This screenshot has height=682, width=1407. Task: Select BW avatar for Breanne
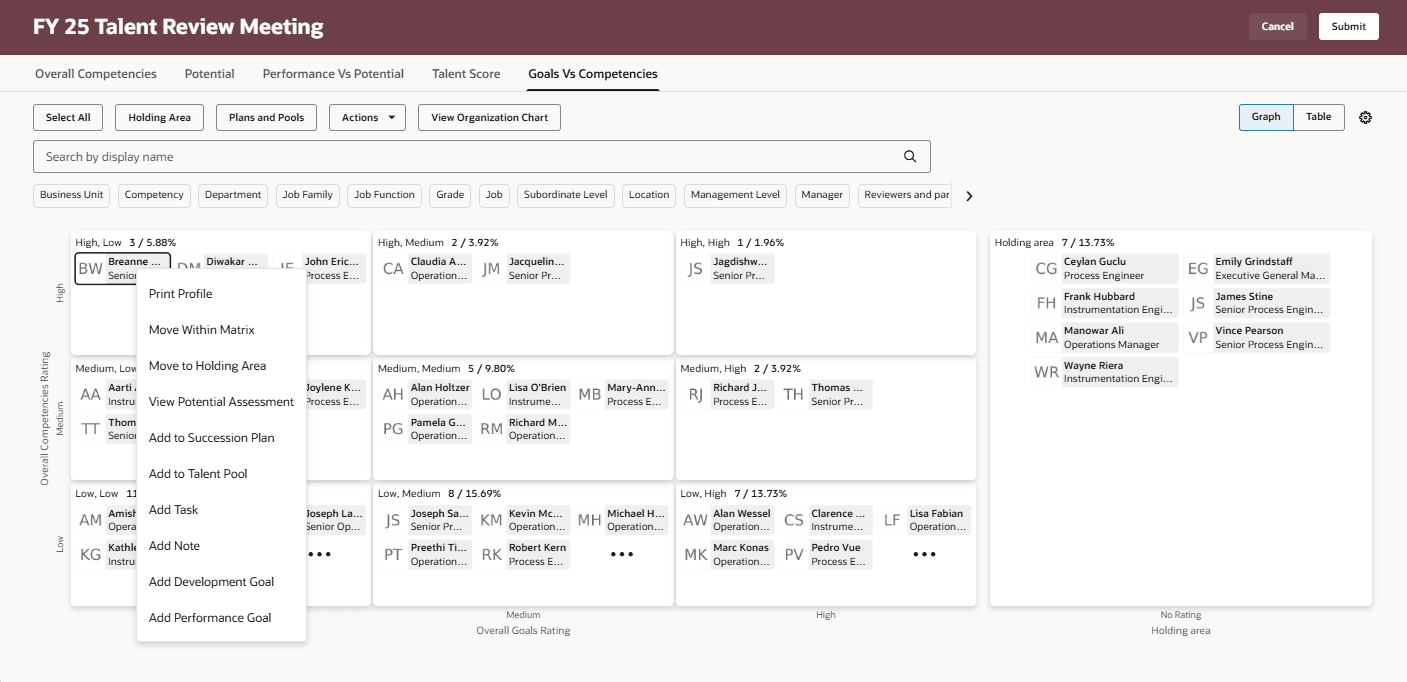pos(91,268)
